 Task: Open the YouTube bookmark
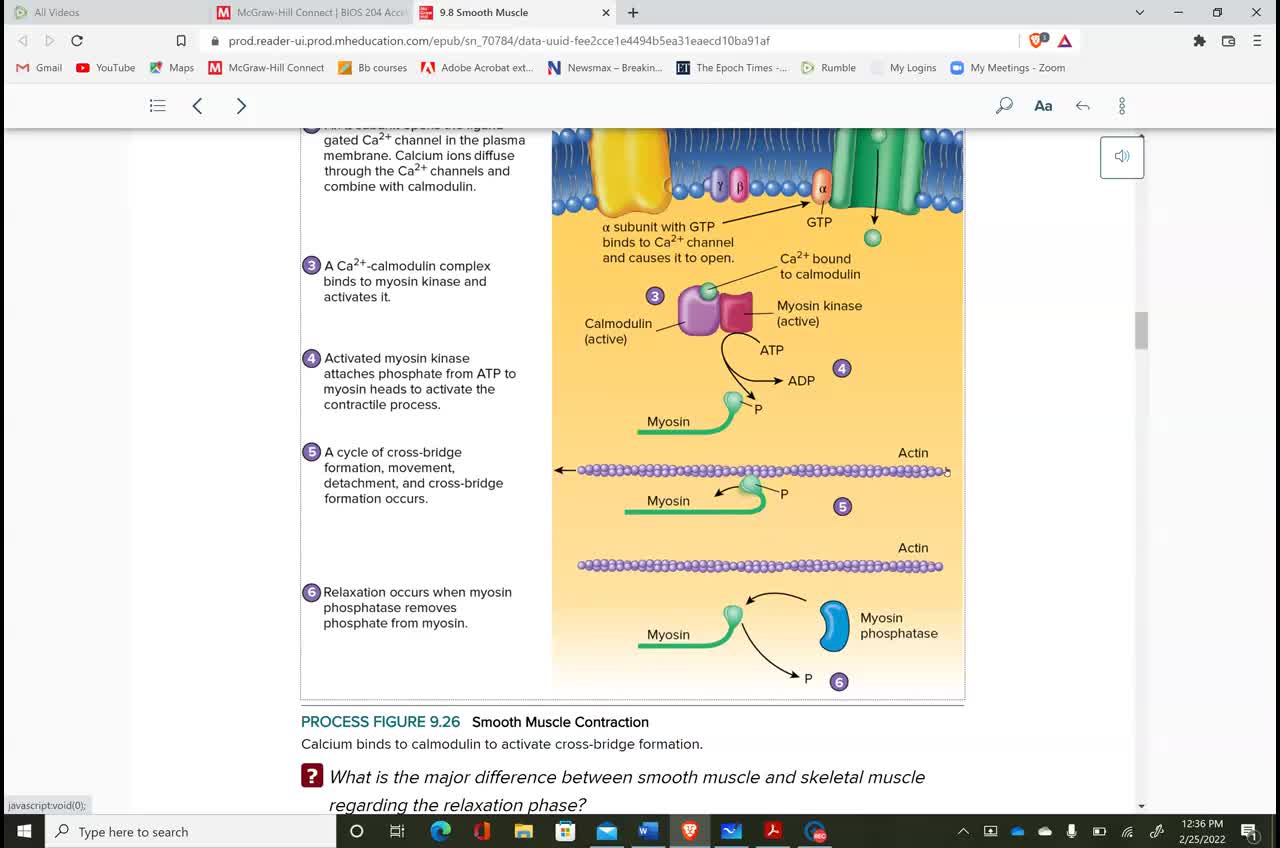tap(106, 68)
